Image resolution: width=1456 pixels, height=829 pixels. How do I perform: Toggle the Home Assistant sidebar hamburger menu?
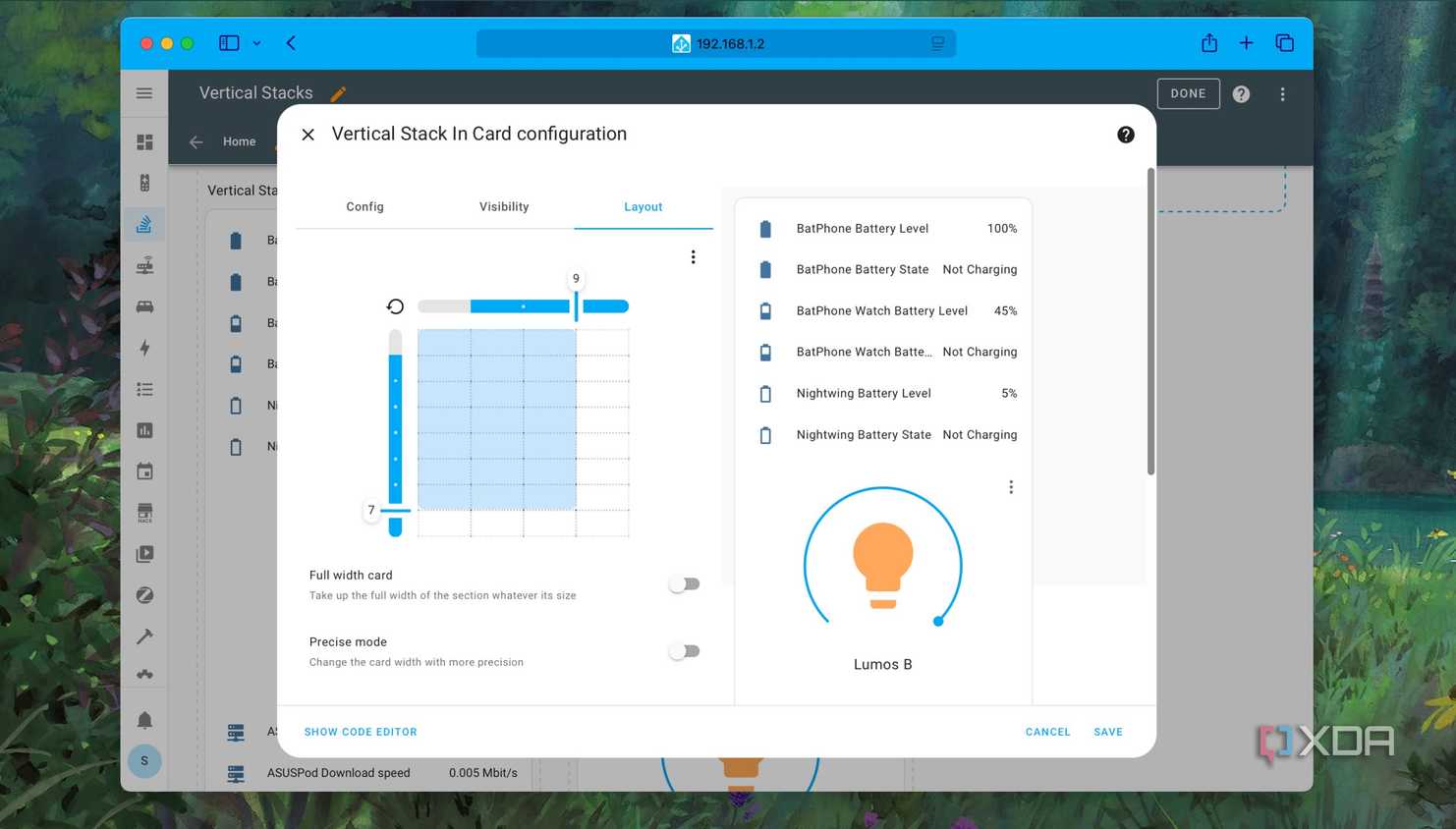pos(144,93)
